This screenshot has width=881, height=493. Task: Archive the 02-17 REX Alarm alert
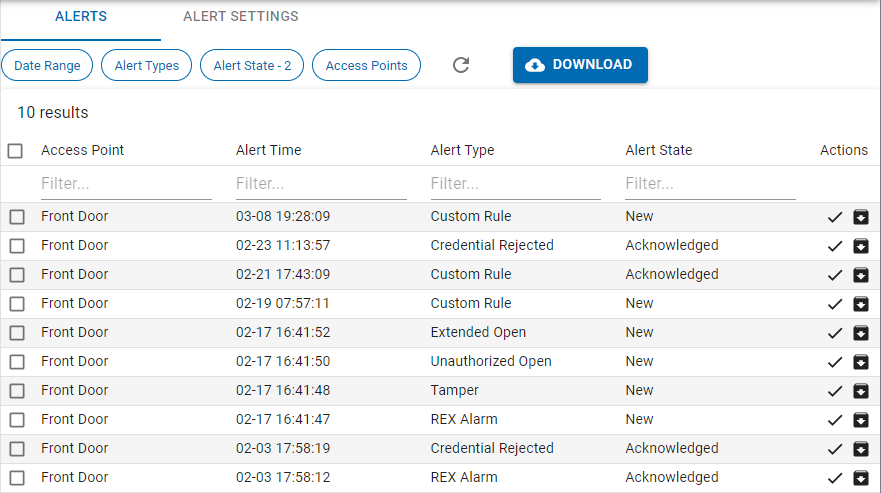(x=860, y=420)
